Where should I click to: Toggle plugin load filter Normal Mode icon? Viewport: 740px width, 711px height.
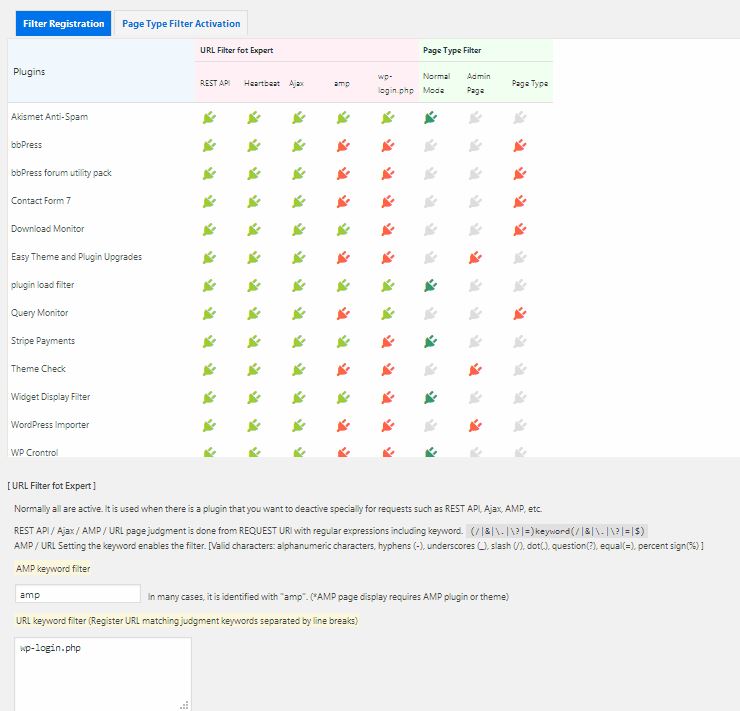pyautogui.click(x=430, y=285)
